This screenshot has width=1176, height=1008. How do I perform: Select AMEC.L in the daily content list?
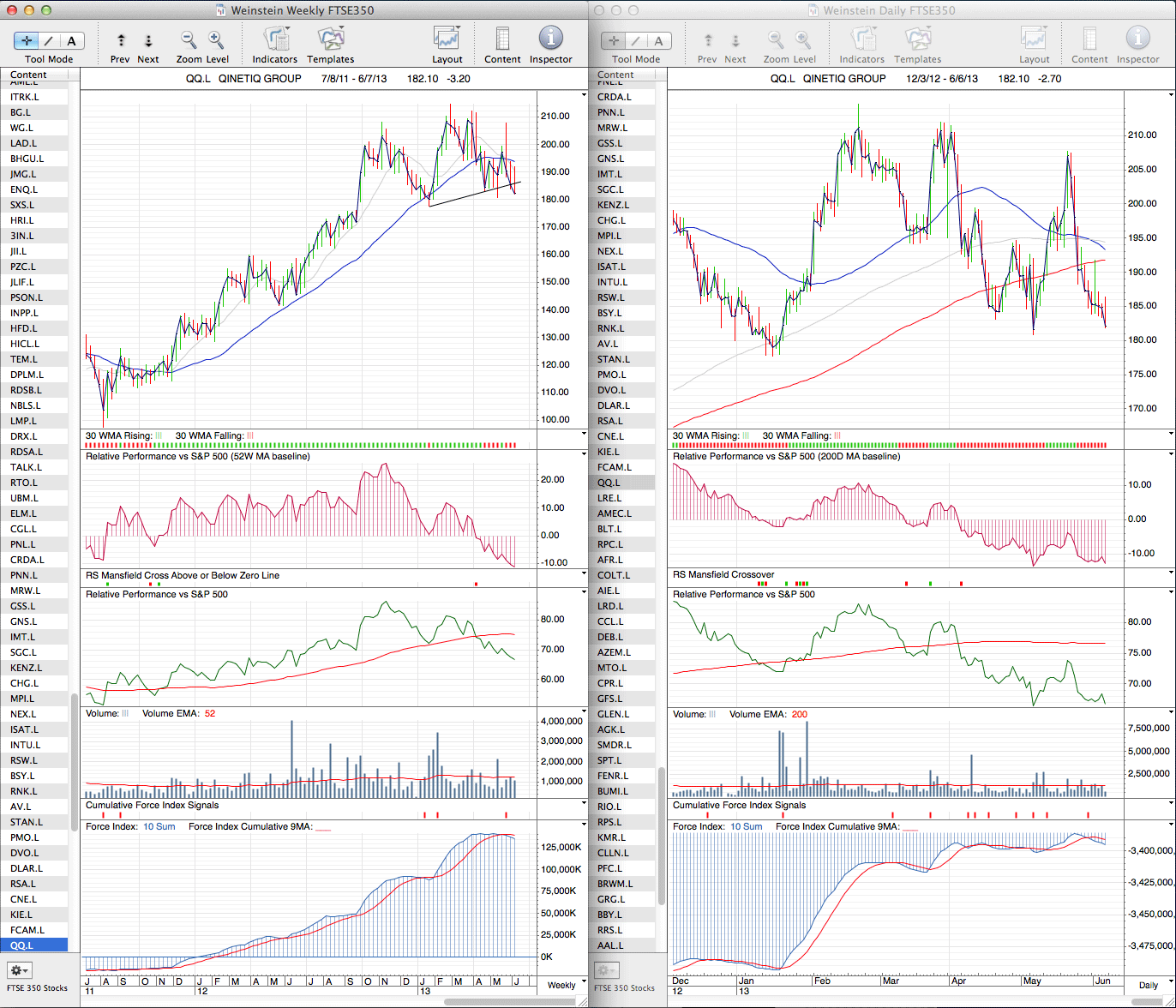coord(615,513)
